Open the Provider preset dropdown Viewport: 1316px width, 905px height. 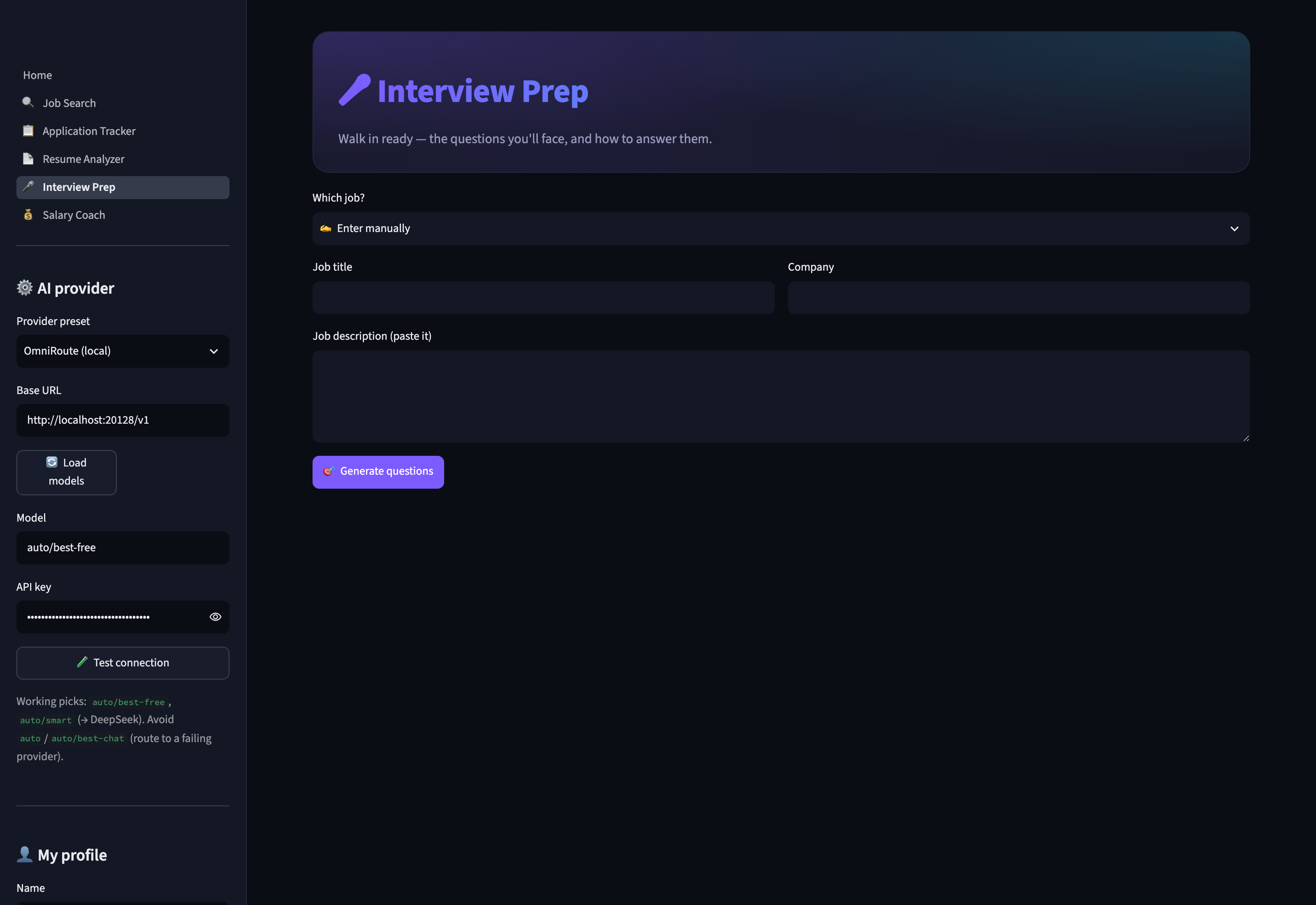pos(123,351)
